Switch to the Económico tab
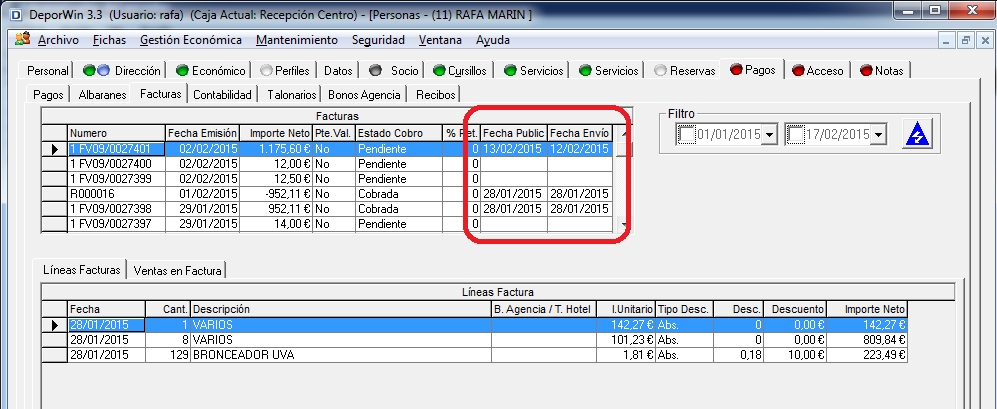Viewport: 997px width, 409px height. coord(210,71)
